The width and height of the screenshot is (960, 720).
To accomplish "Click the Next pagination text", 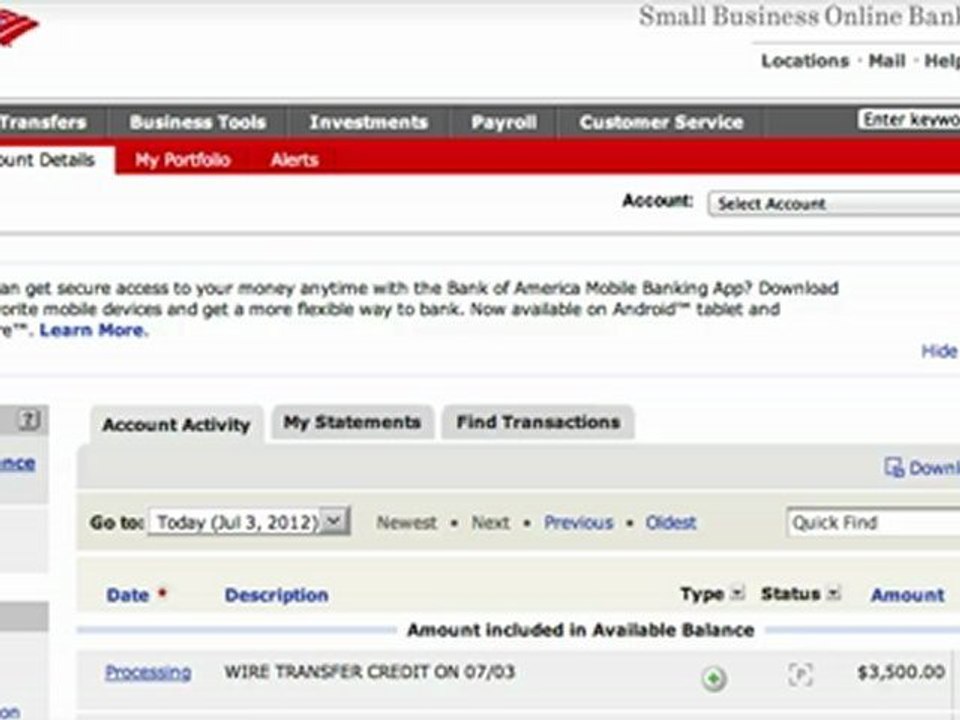I will pyautogui.click(x=490, y=522).
